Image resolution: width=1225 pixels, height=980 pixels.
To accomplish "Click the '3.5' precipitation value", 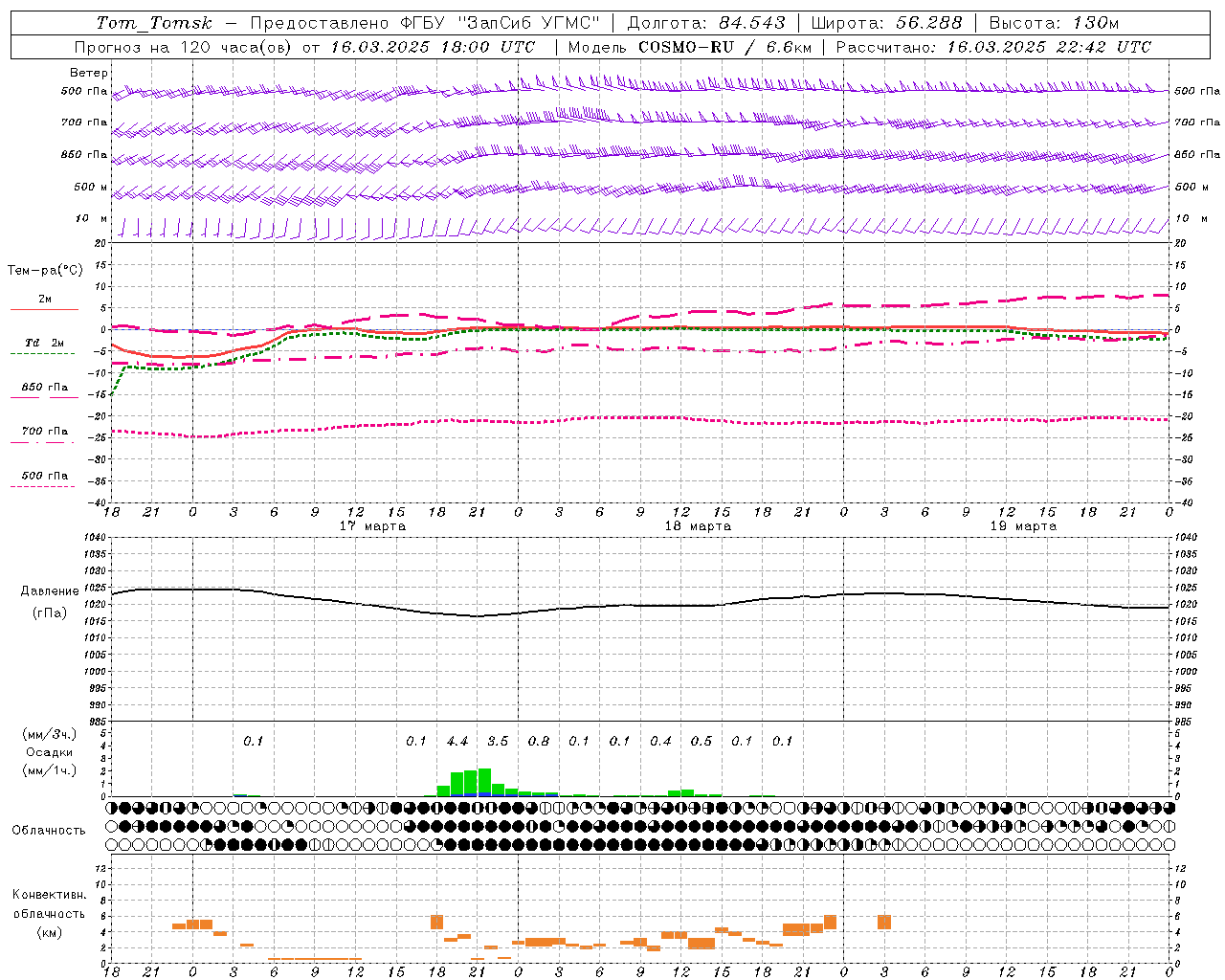I will (x=498, y=741).
